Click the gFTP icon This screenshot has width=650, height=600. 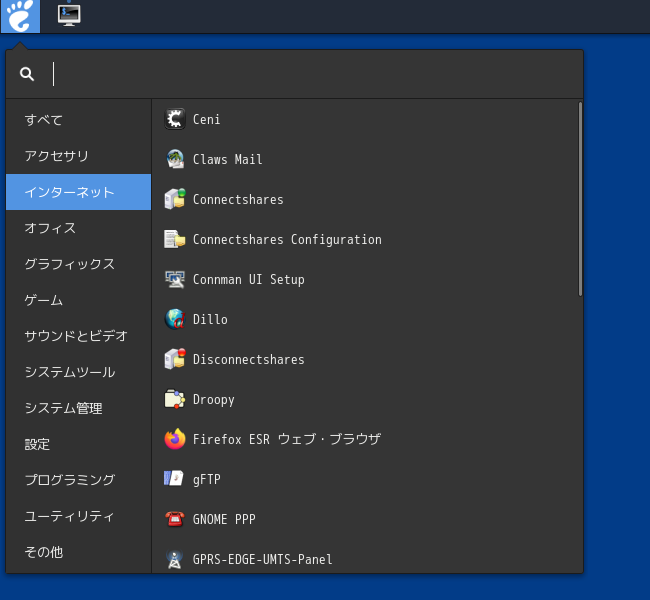click(175, 479)
